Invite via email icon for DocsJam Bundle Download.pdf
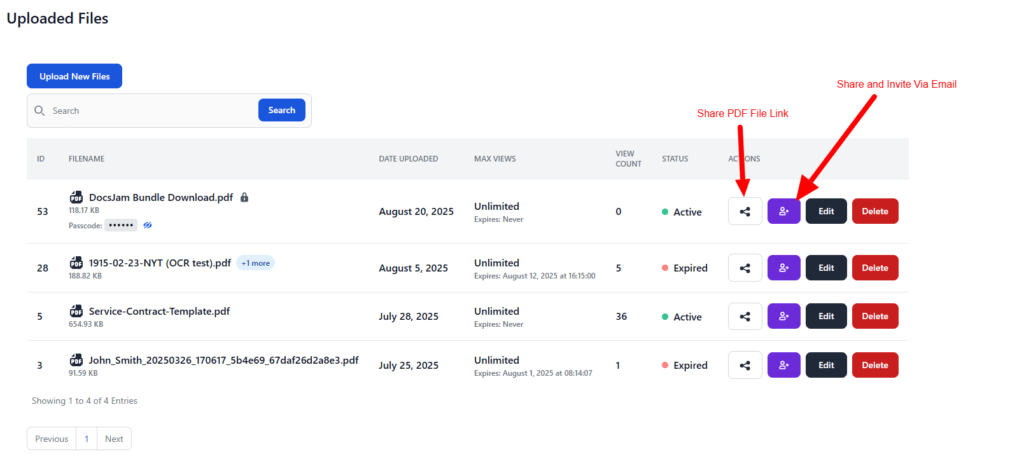 (x=784, y=212)
